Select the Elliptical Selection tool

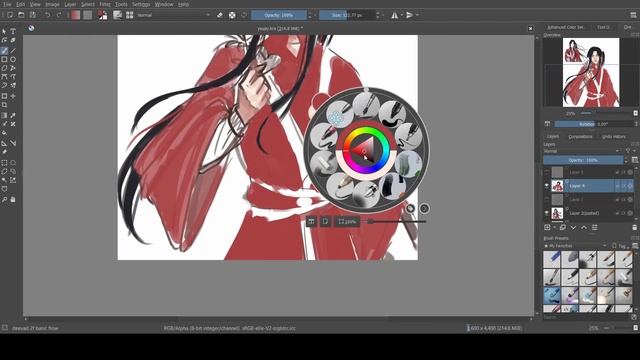(13, 163)
